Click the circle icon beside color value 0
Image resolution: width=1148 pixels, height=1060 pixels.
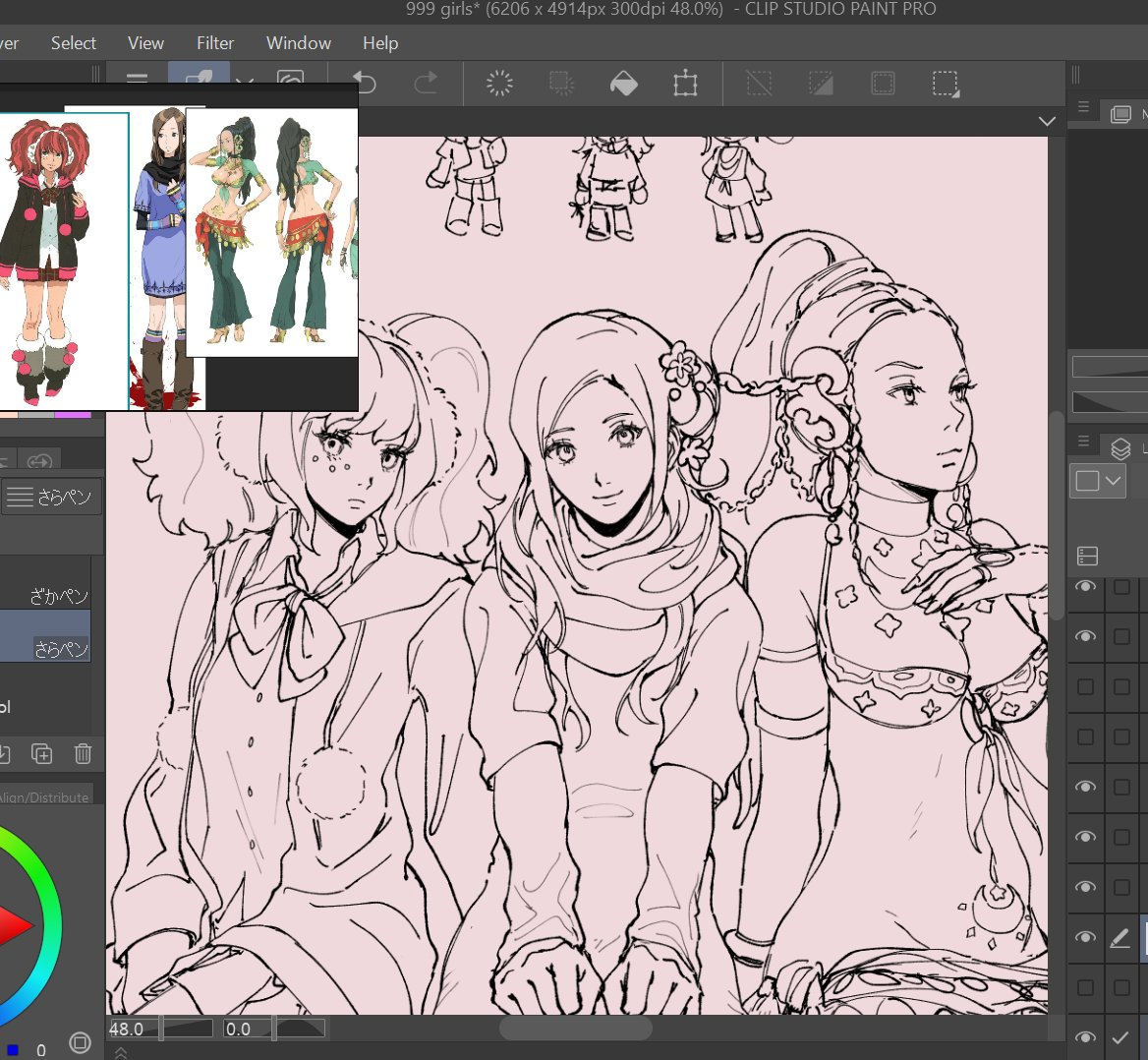[x=80, y=1041]
